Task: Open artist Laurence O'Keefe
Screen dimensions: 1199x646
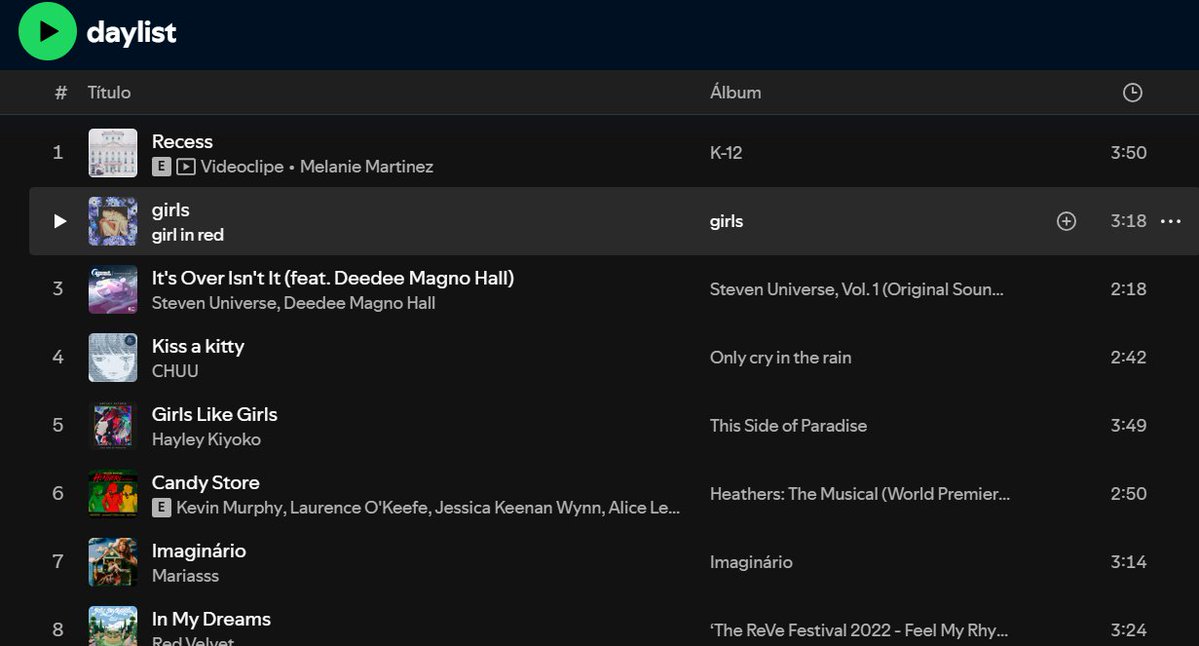Action: [x=359, y=508]
